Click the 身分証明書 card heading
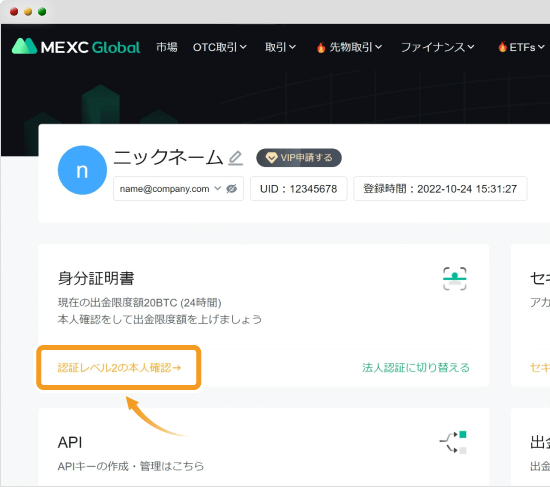Viewport: 550px width, 487px height. click(96, 278)
